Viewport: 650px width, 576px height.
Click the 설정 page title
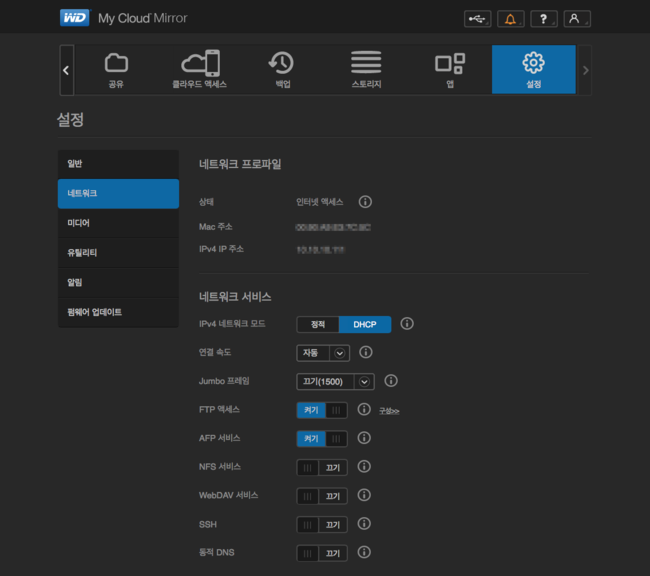(x=70, y=120)
